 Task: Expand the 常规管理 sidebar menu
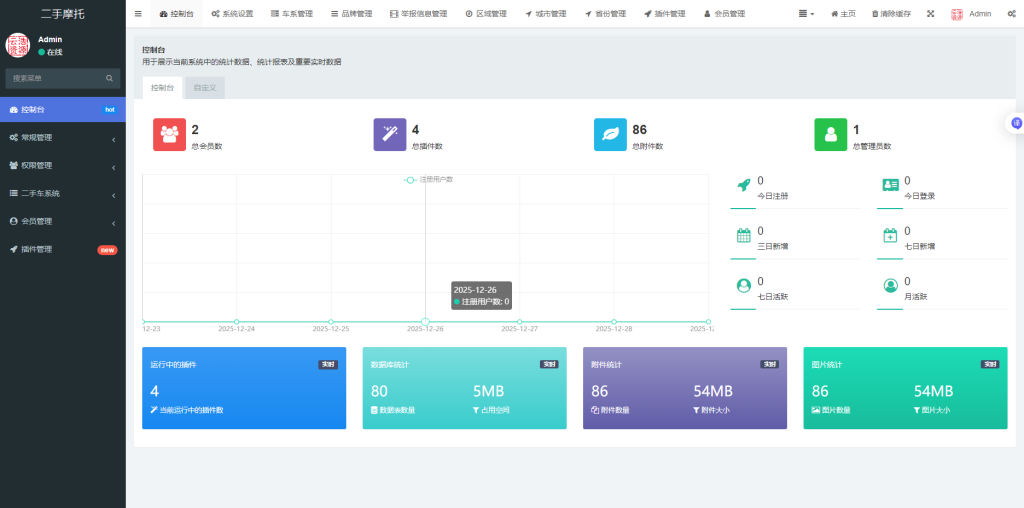[x=62, y=138]
